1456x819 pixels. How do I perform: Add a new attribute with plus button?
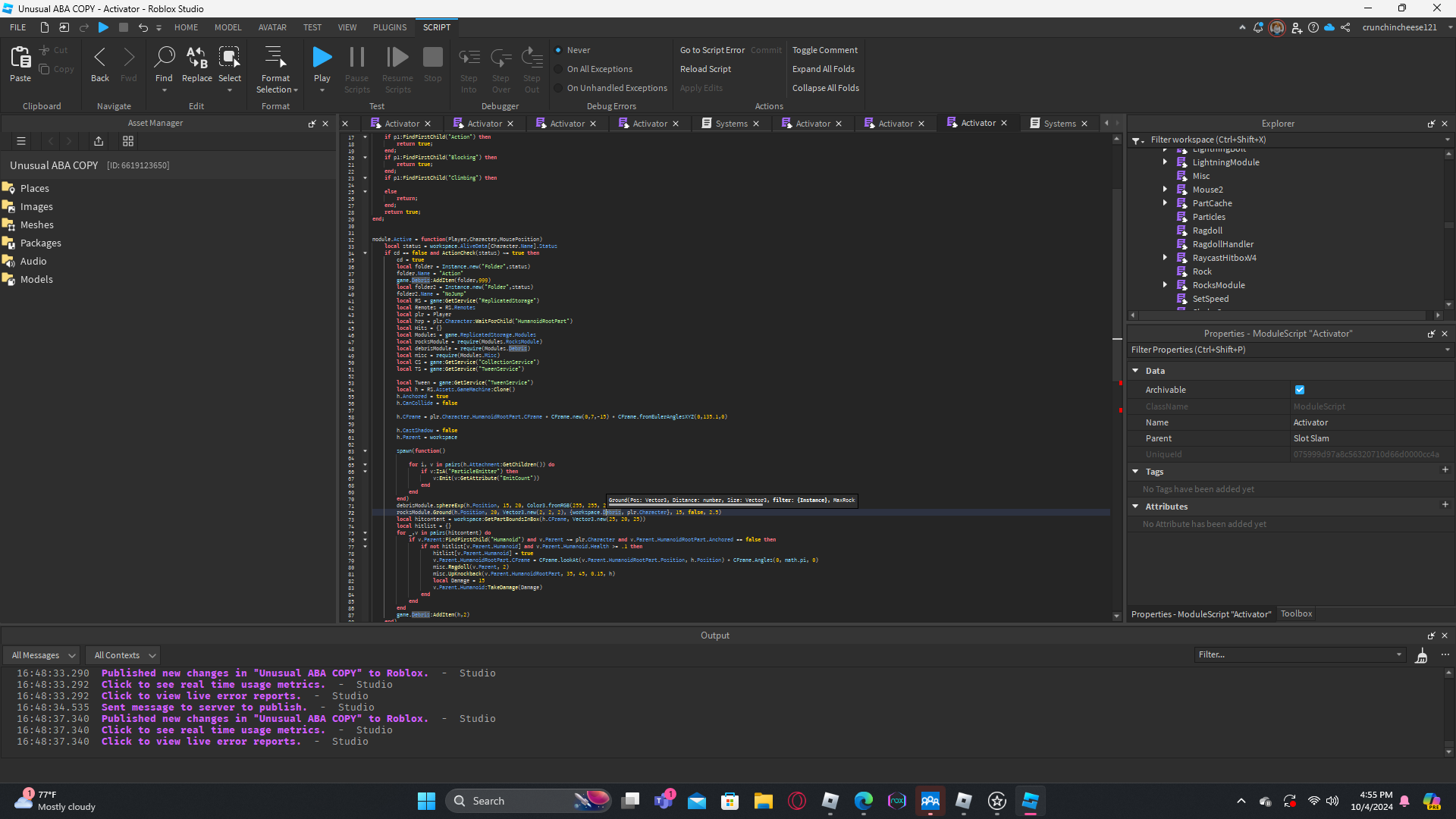click(x=1445, y=505)
